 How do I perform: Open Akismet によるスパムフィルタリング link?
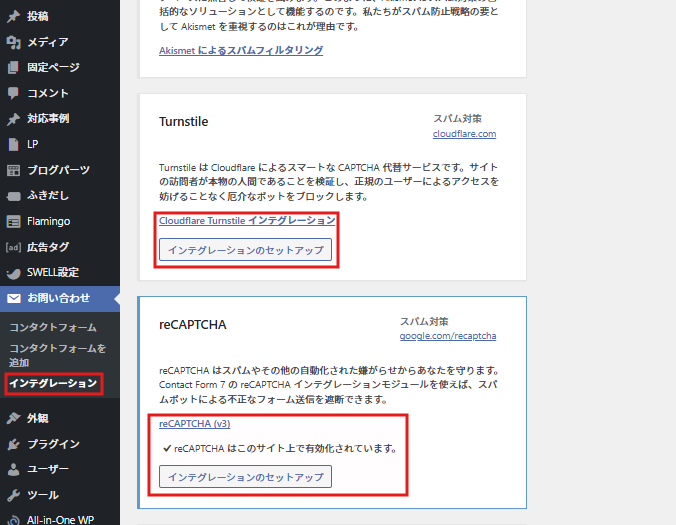(x=240, y=50)
